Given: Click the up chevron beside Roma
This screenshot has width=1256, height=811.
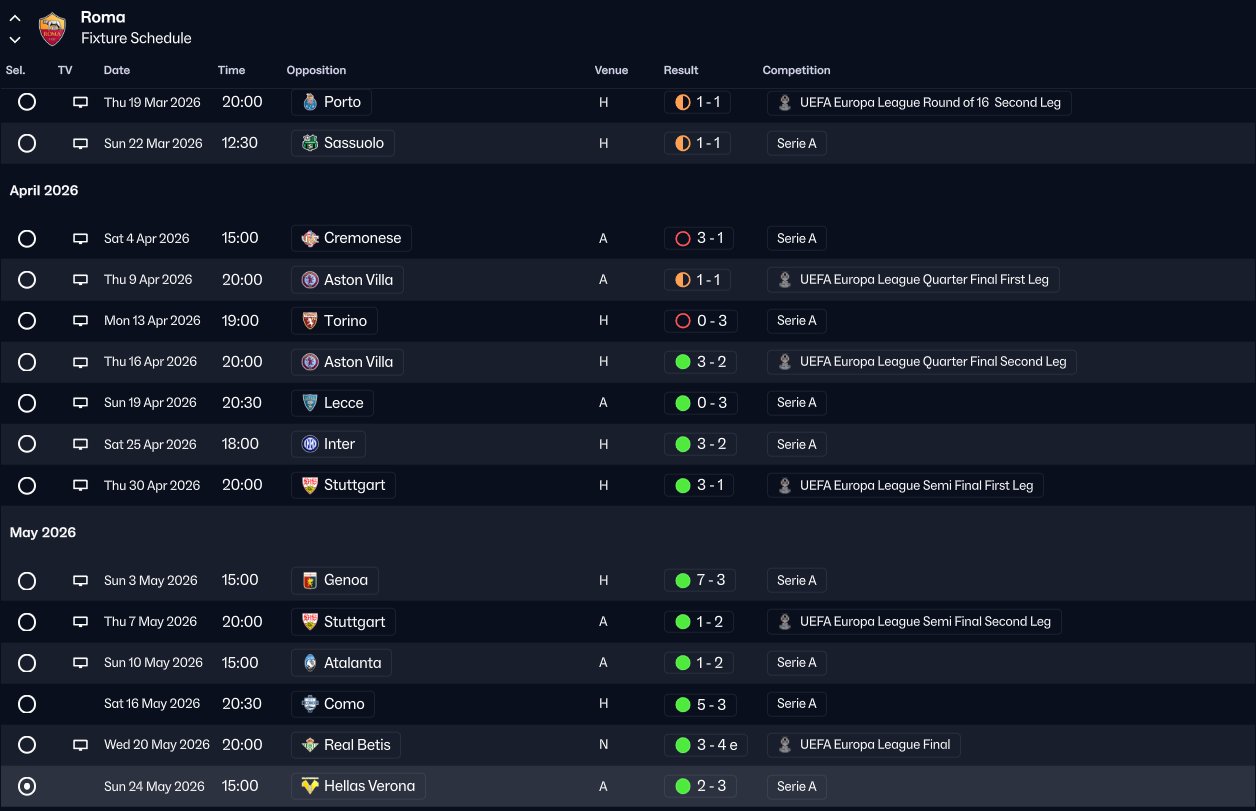Looking at the screenshot, I should click(x=15, y=18).
